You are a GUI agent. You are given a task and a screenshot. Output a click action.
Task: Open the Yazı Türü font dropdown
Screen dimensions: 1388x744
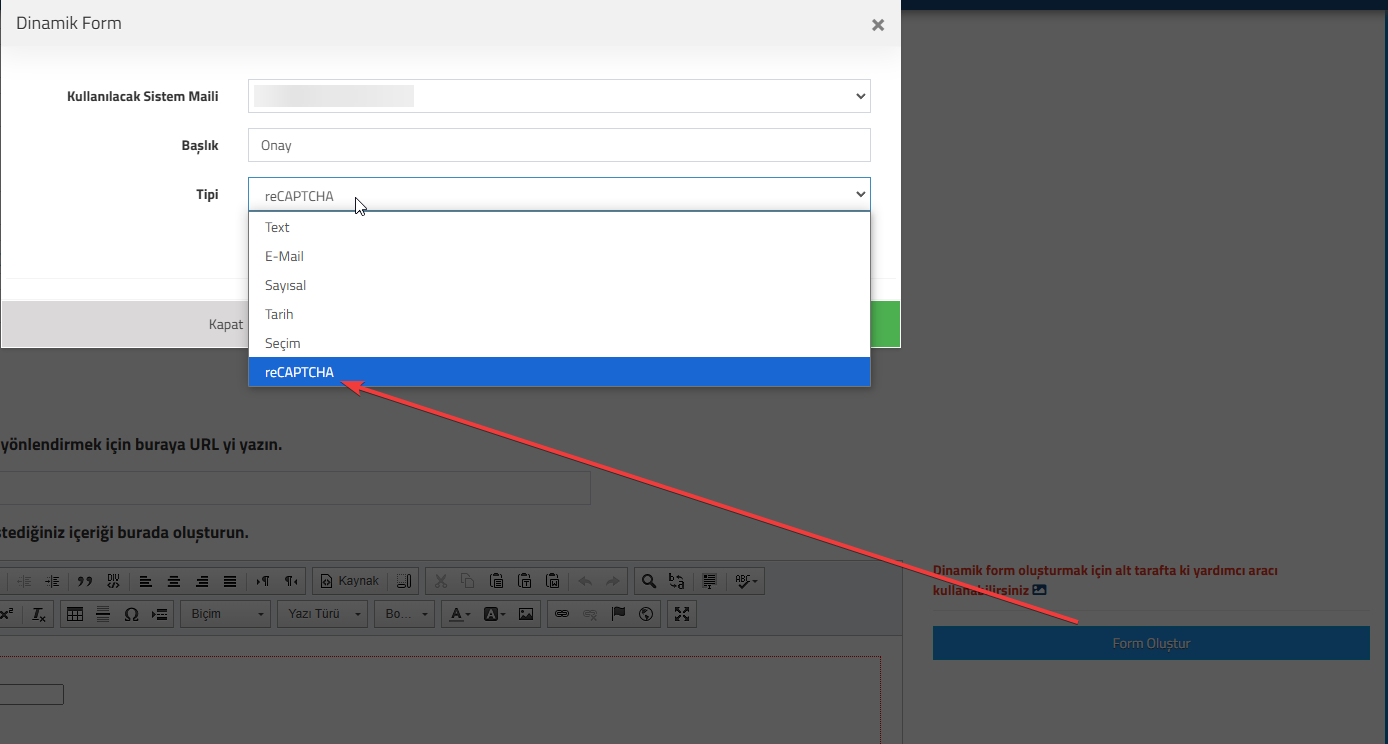(322, 614)
